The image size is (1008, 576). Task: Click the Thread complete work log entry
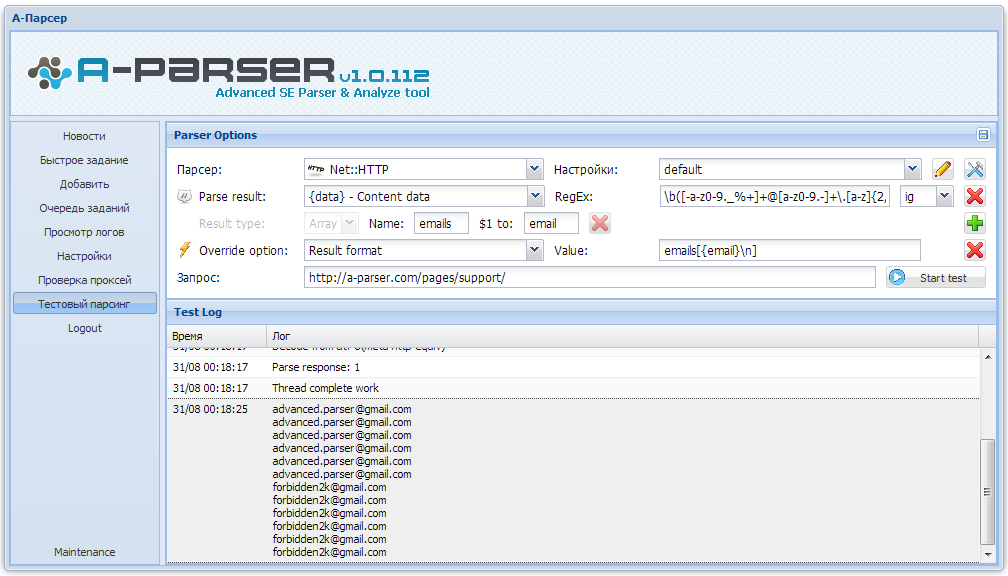(325, 388)
